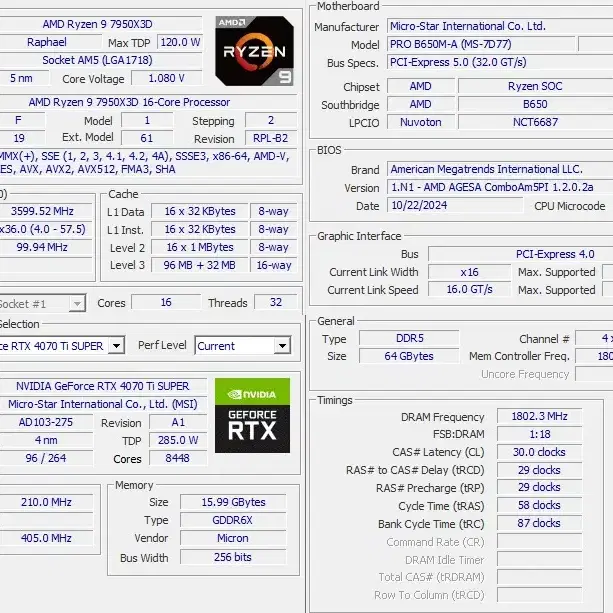
Task: Click the GPU 4 nm technology value
Action: [46, 440]
